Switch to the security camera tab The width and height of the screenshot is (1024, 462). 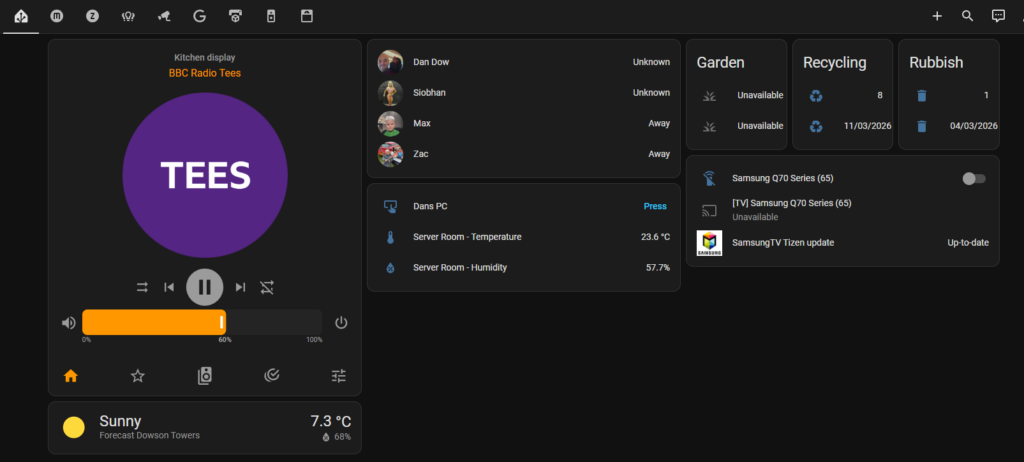(163, 16)
